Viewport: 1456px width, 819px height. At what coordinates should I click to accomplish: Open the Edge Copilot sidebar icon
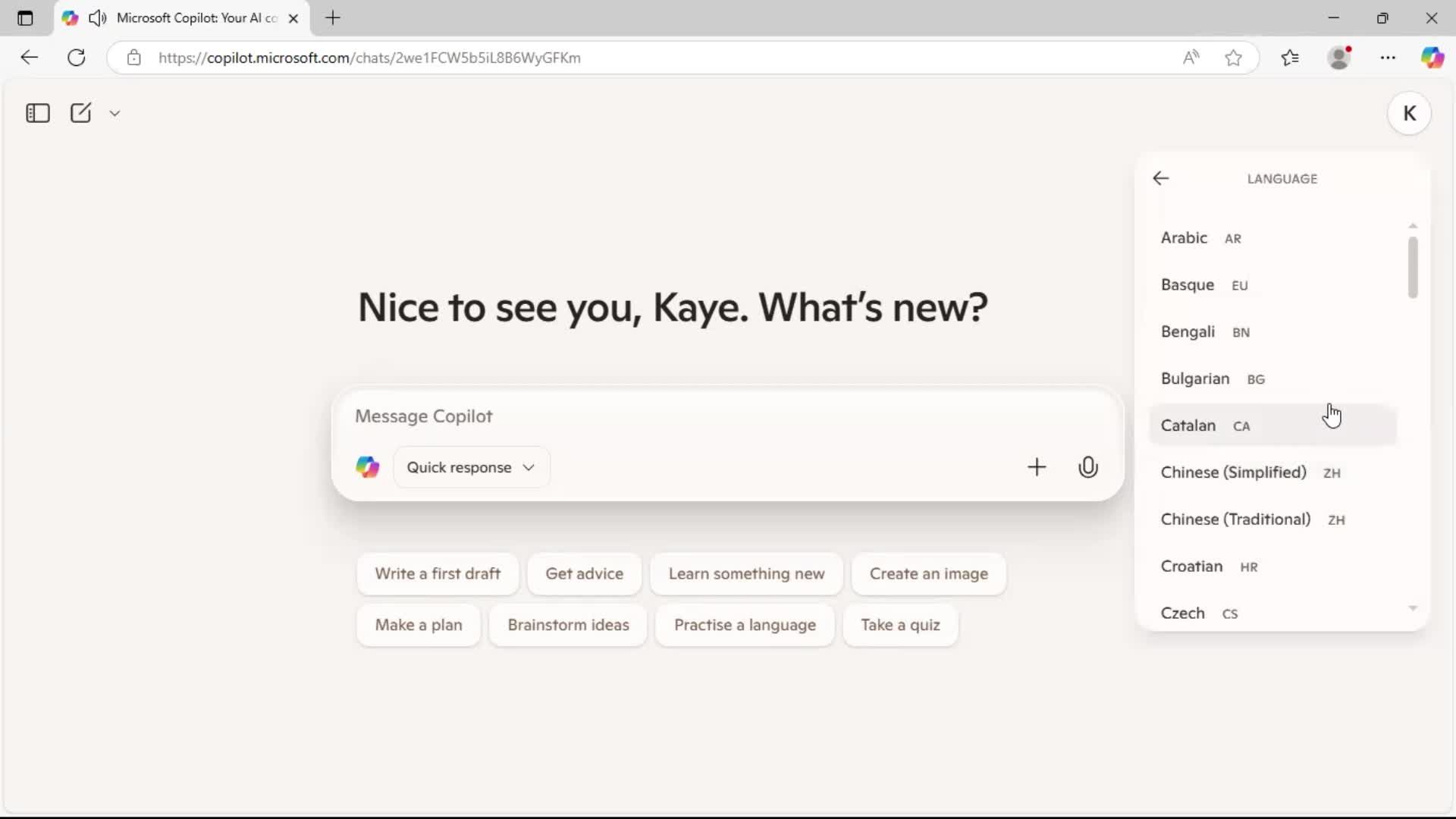(x=1432, y=58)
